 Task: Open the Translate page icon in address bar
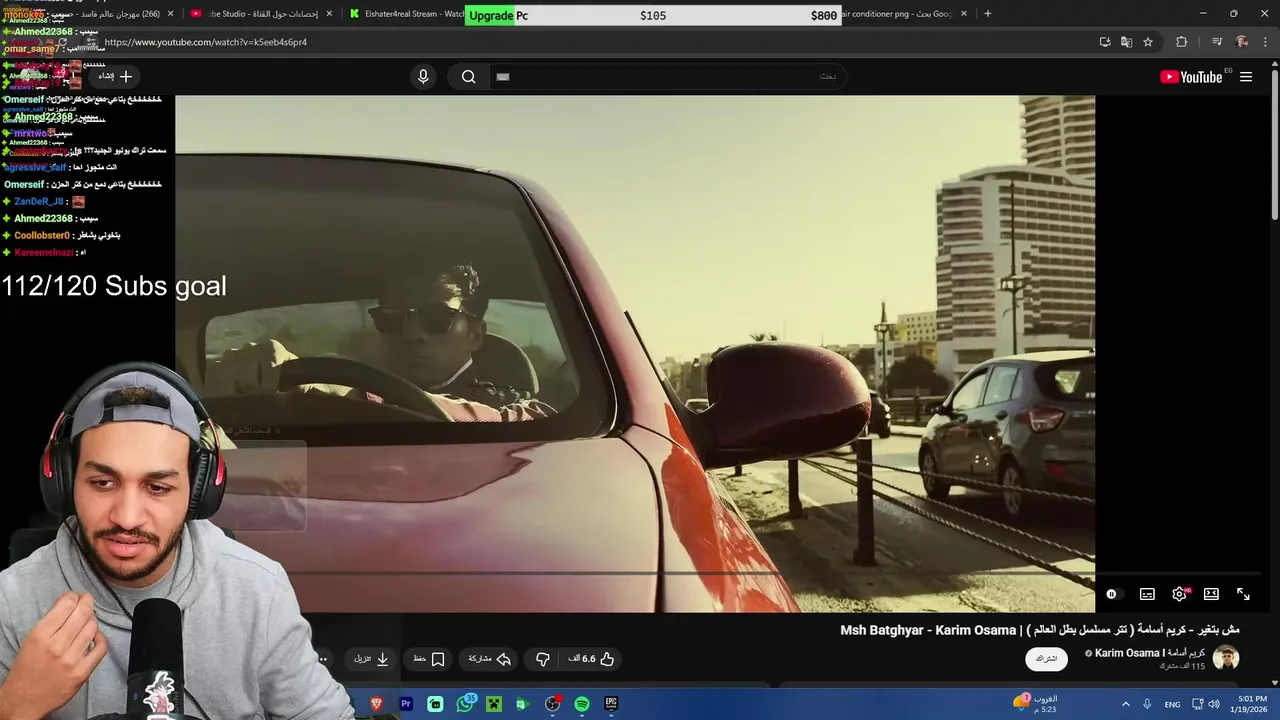click(1126, 42)
